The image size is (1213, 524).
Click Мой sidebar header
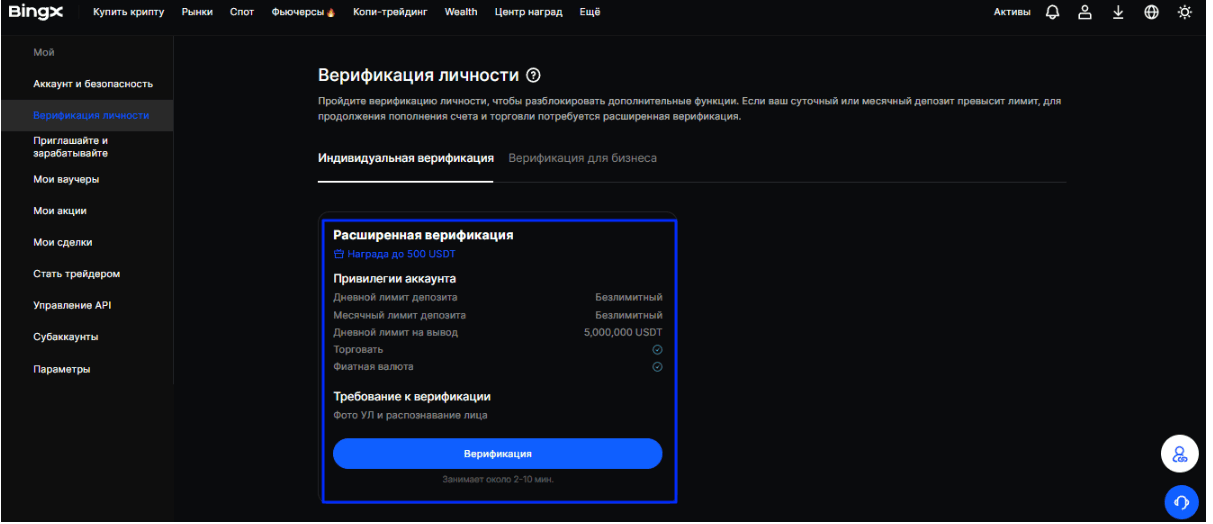click(44, 52)
